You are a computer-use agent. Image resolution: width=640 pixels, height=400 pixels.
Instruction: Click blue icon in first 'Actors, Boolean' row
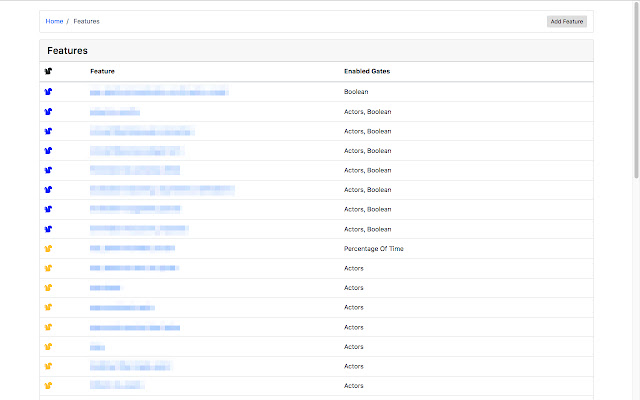pos(48,111)
